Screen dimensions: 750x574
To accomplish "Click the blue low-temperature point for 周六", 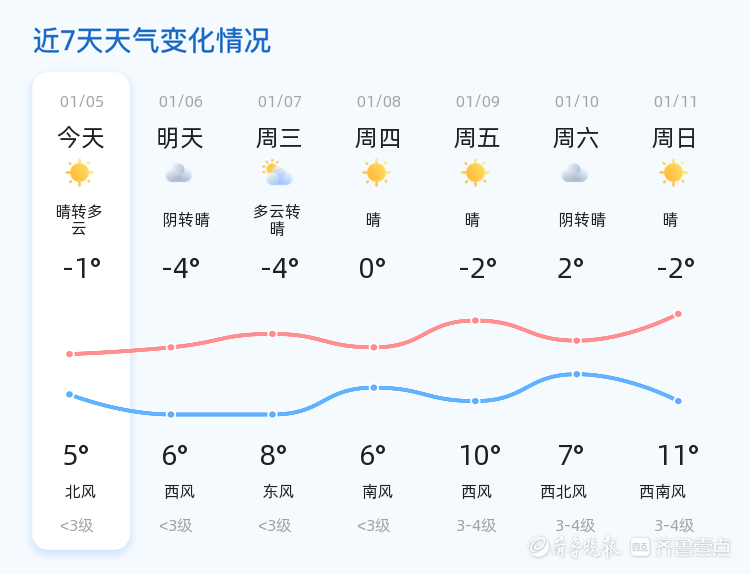I will [577, 374].
